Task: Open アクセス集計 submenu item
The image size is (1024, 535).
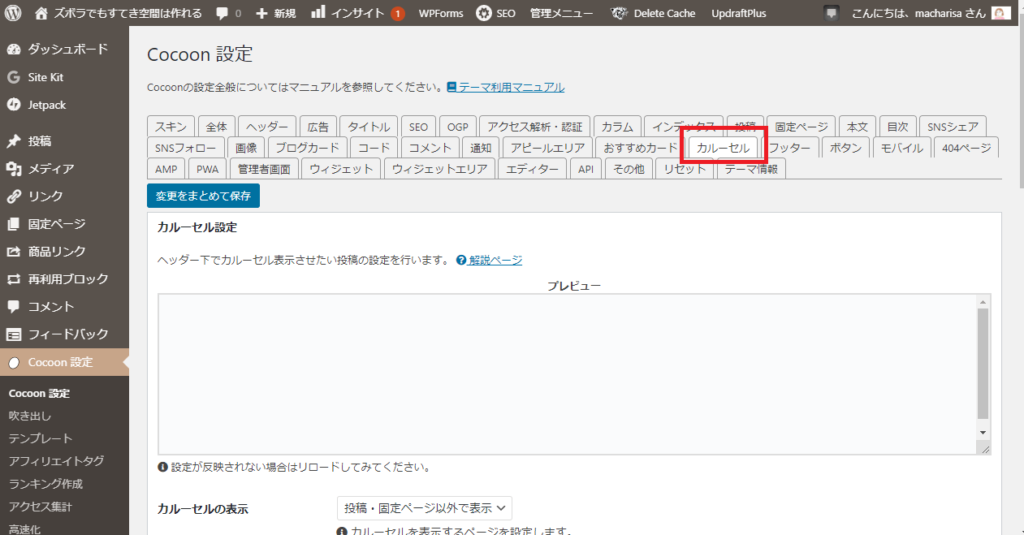Action: click(40, 506)
